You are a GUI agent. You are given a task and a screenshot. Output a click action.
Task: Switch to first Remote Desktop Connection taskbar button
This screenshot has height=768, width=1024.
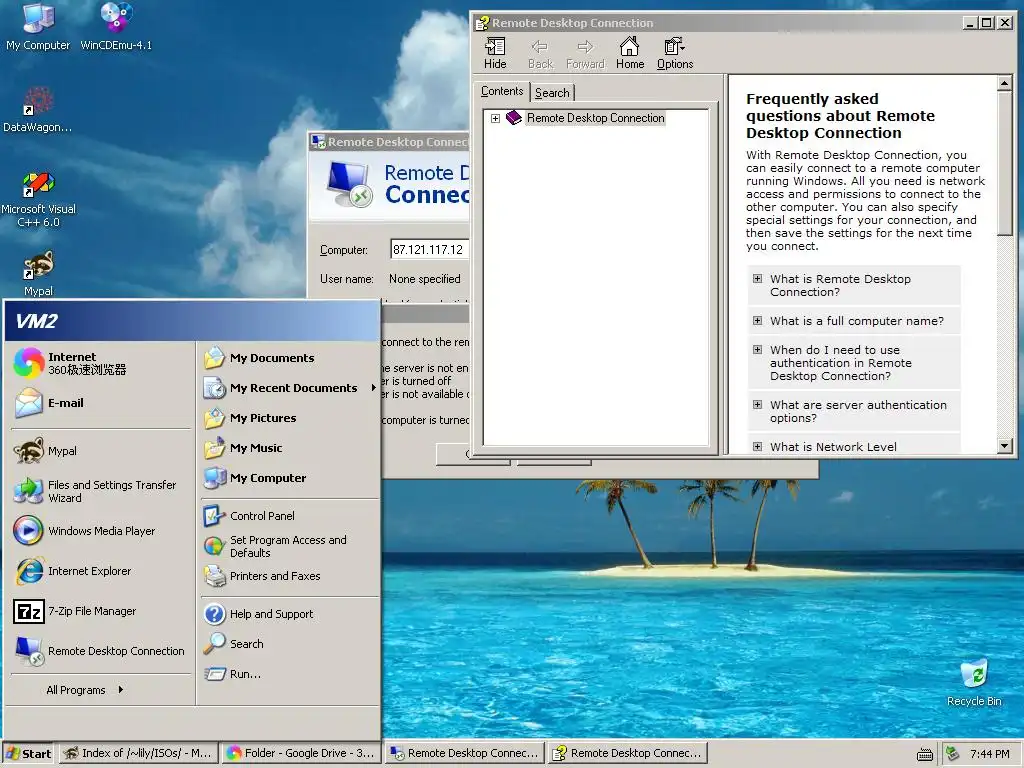464,753
